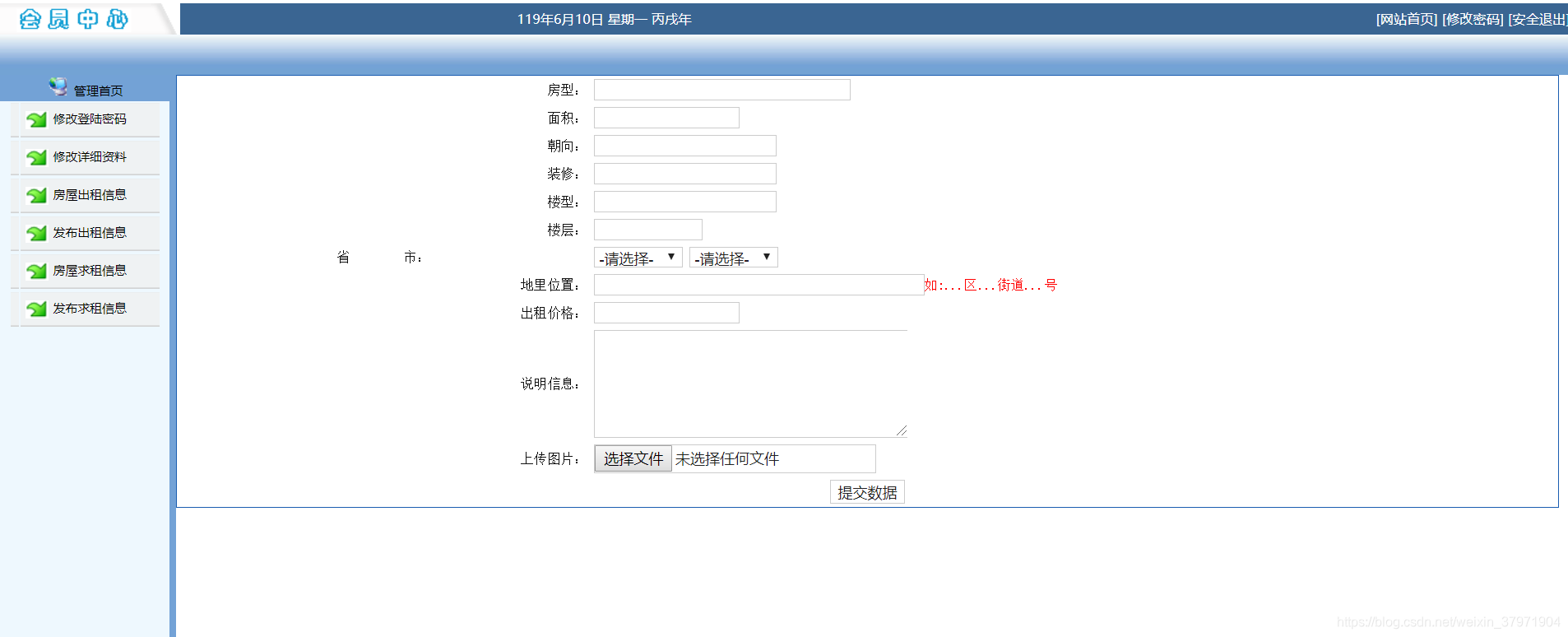Screen dimensions: 1568x637
Task: Focus the 出租价格 input field
Action: click(666, 313)
